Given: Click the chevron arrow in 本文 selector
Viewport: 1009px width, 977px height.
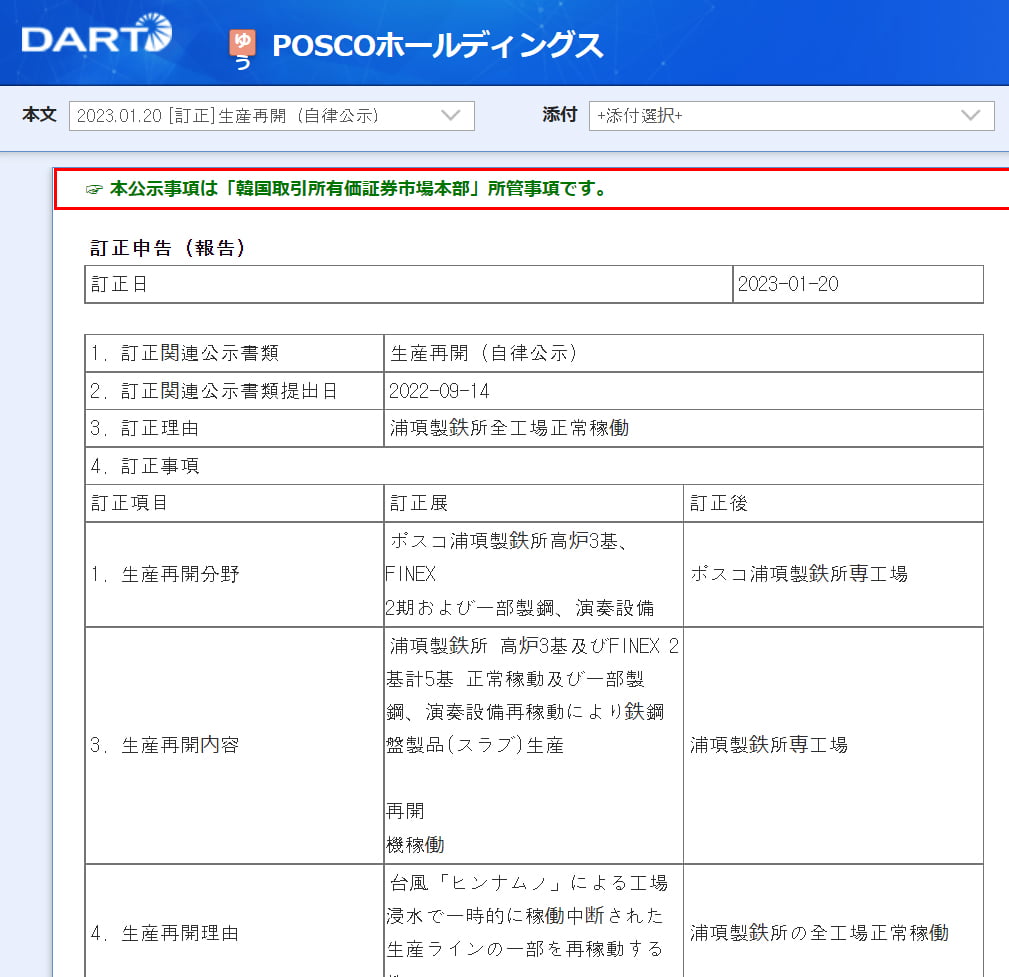Looking at the screenshot, I should click(x=451, y=116).
